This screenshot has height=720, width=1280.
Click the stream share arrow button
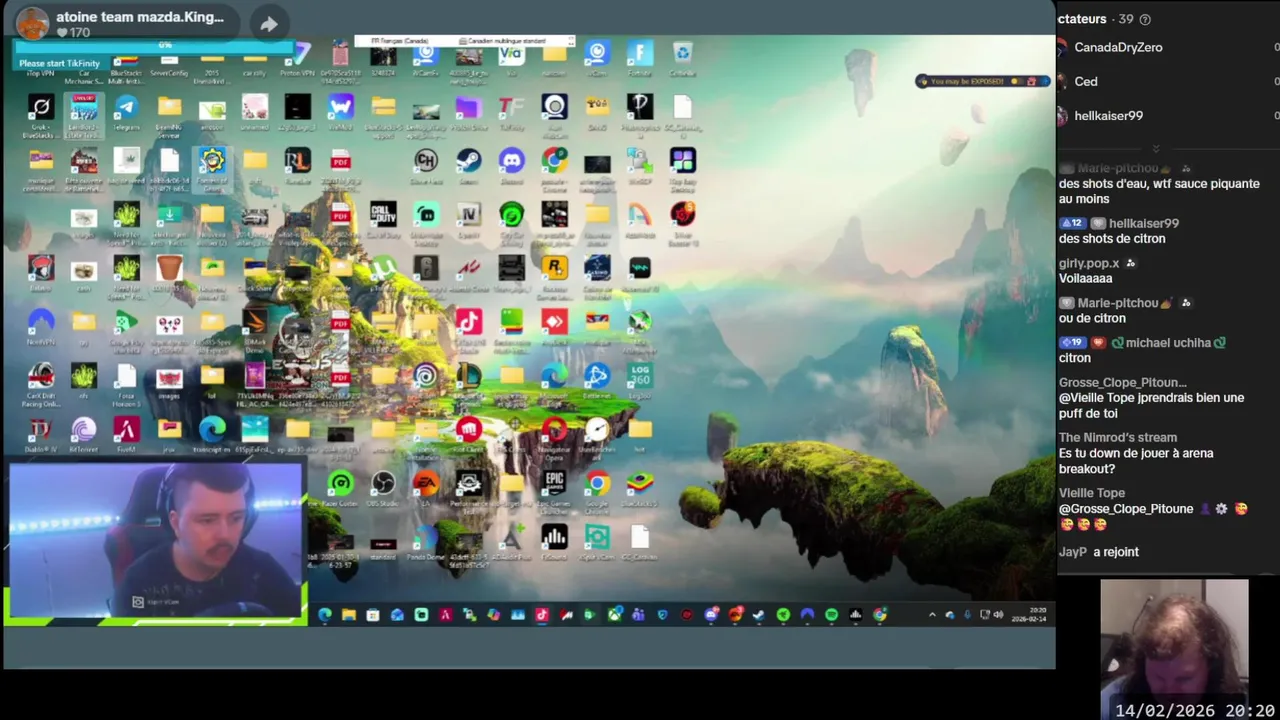[x=269, y=24]
